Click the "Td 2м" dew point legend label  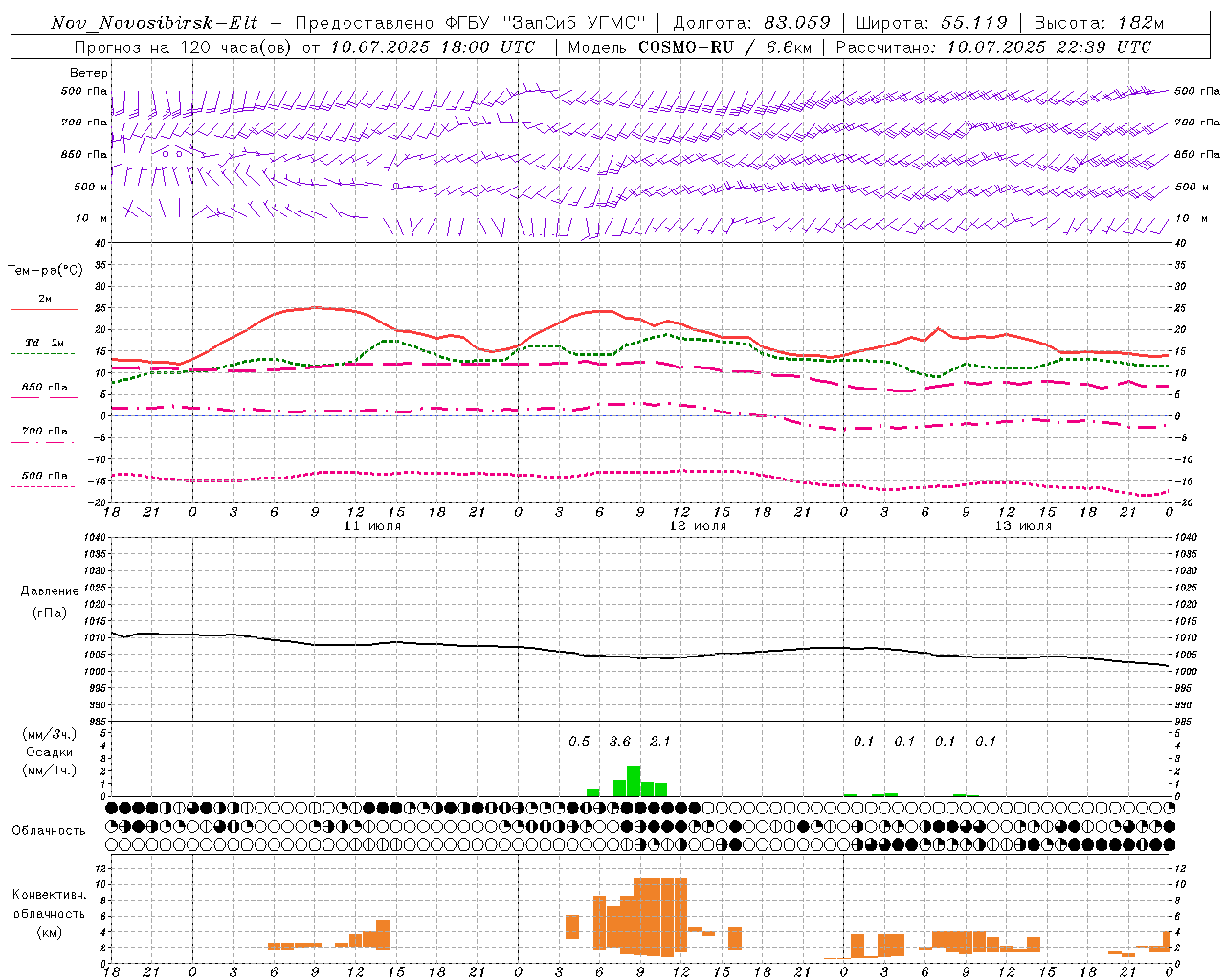[44, 343]
